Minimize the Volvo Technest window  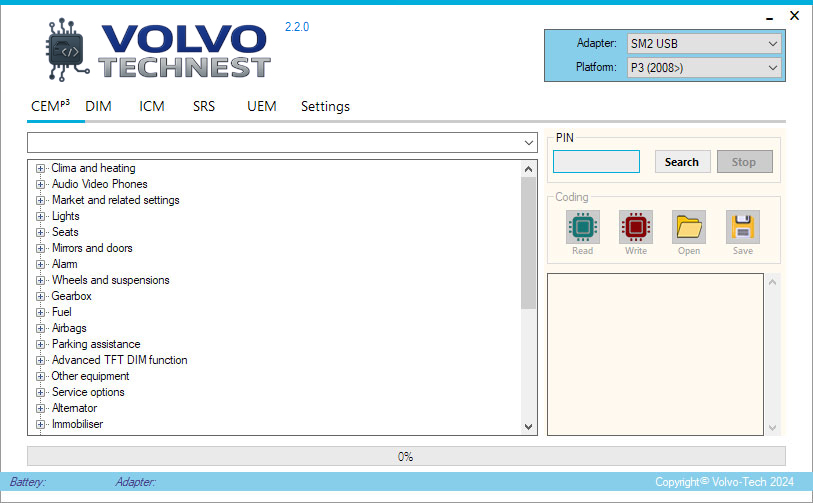(769, 17)
